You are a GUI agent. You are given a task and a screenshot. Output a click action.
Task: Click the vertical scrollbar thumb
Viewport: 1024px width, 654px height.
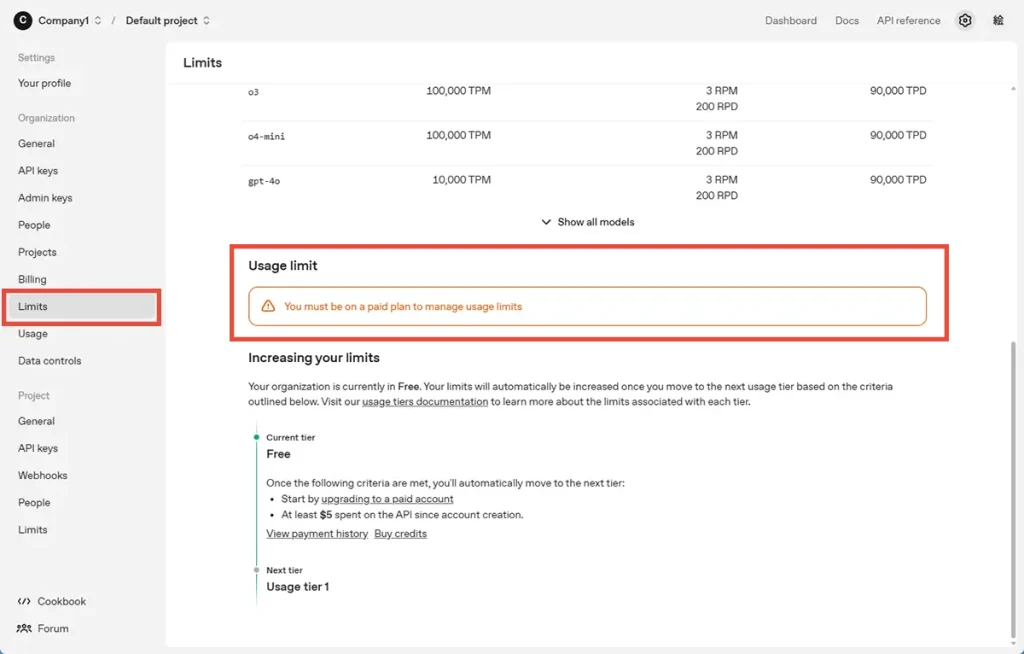[x=1014, y=490]
